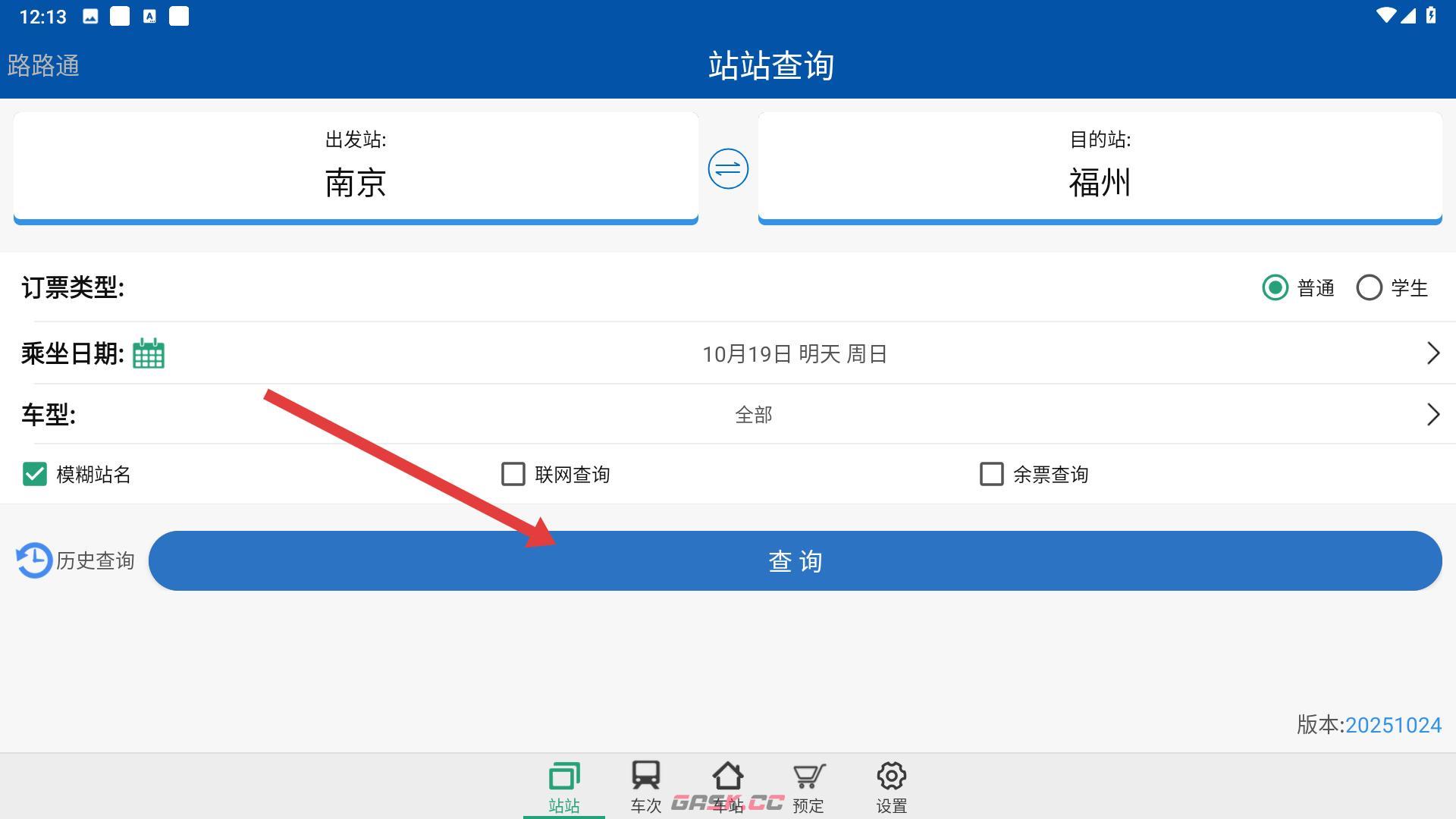Select the 普通 ticket type option

(x=1276, y=288)
